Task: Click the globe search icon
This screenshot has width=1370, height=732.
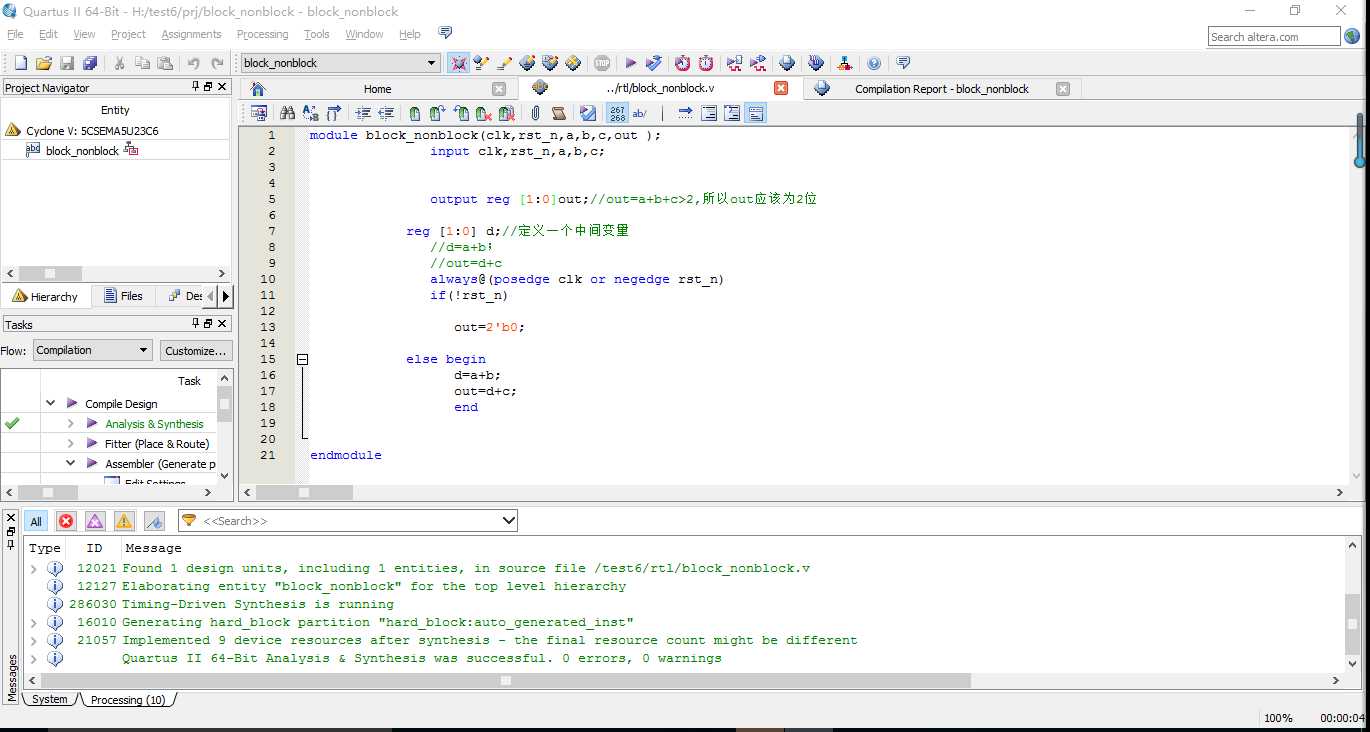Action: 1352,36
